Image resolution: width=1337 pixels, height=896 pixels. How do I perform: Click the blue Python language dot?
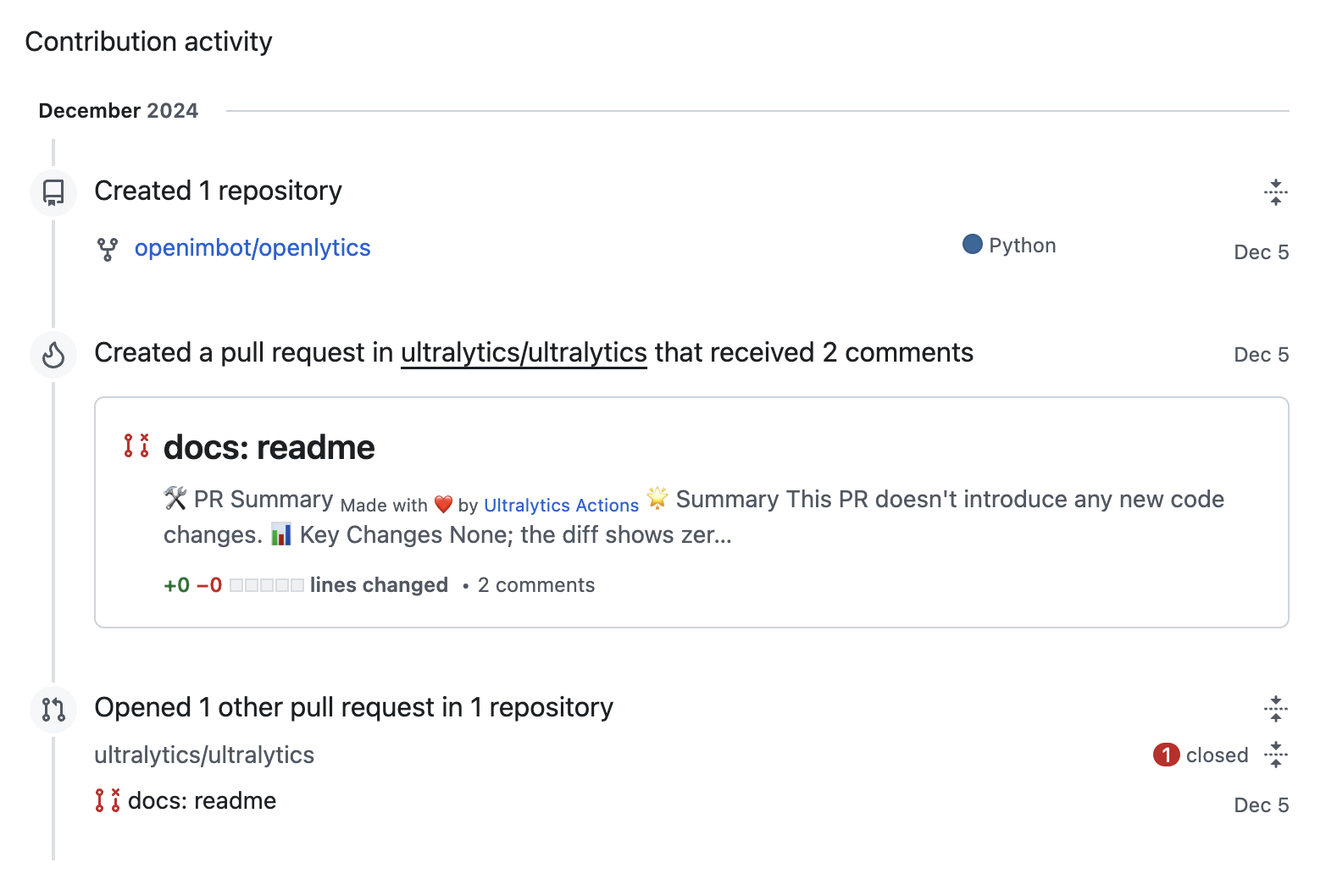(973, 244)
